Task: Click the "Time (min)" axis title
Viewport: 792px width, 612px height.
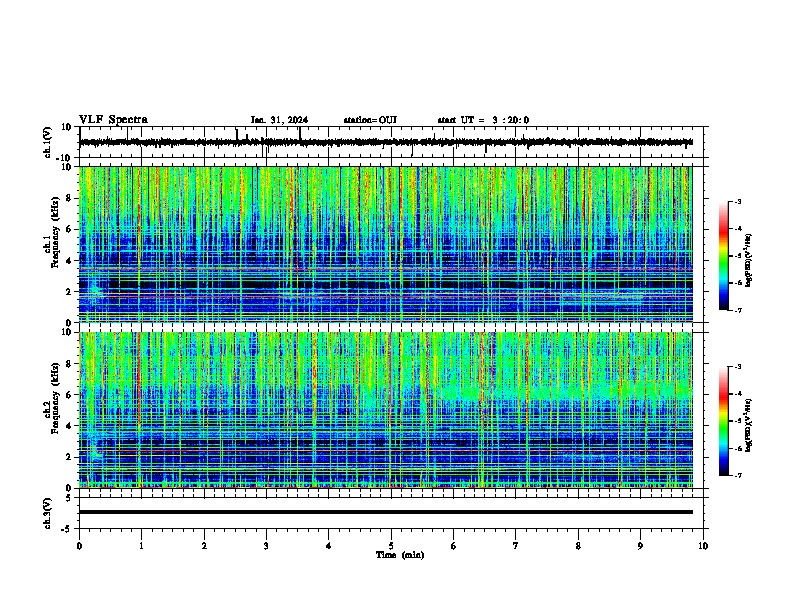Action: [400, 555]
